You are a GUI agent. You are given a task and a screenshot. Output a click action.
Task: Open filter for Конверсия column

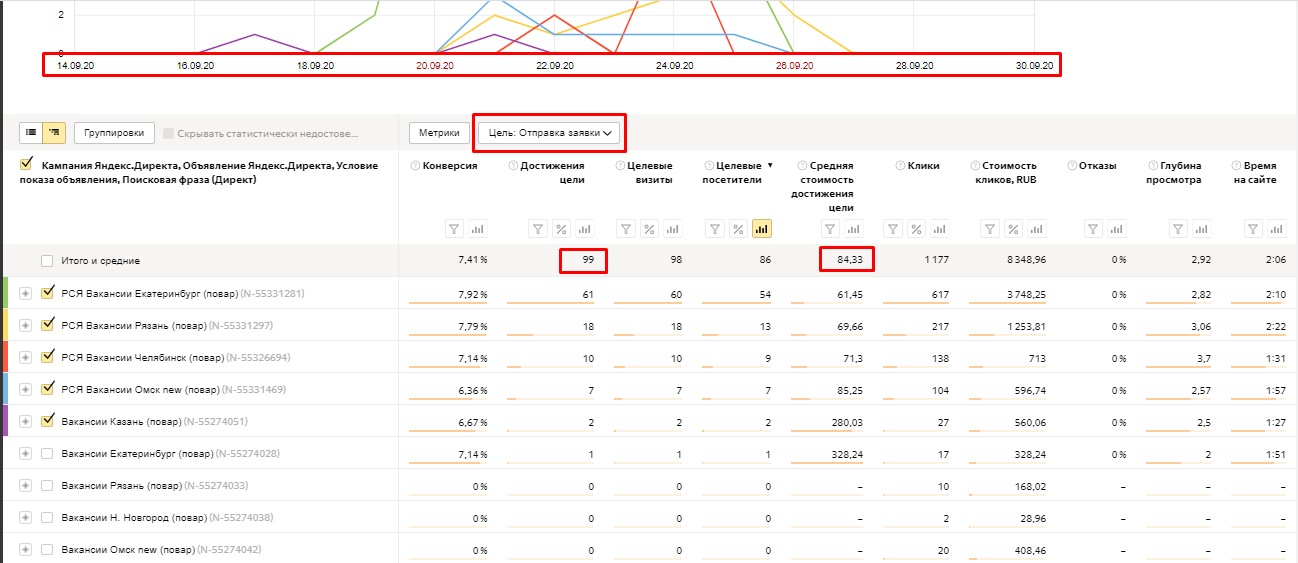pyautogui.click(x=455, y=229)
